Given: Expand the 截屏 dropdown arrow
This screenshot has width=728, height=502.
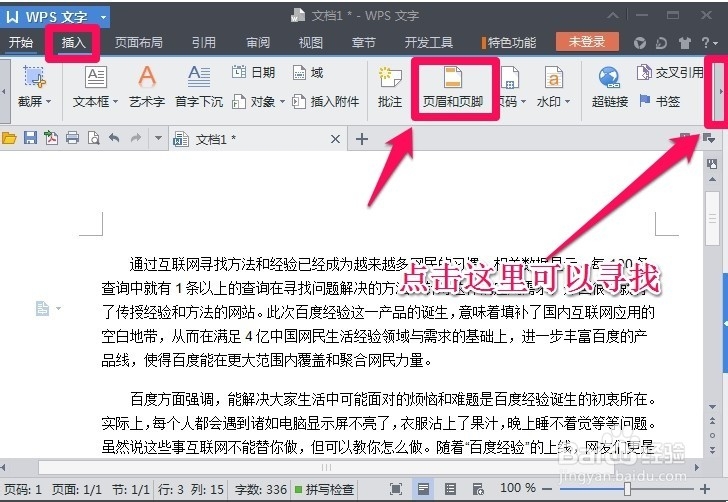Looking at the screenshot, I should pyautogui.click(x=49, y=101).
